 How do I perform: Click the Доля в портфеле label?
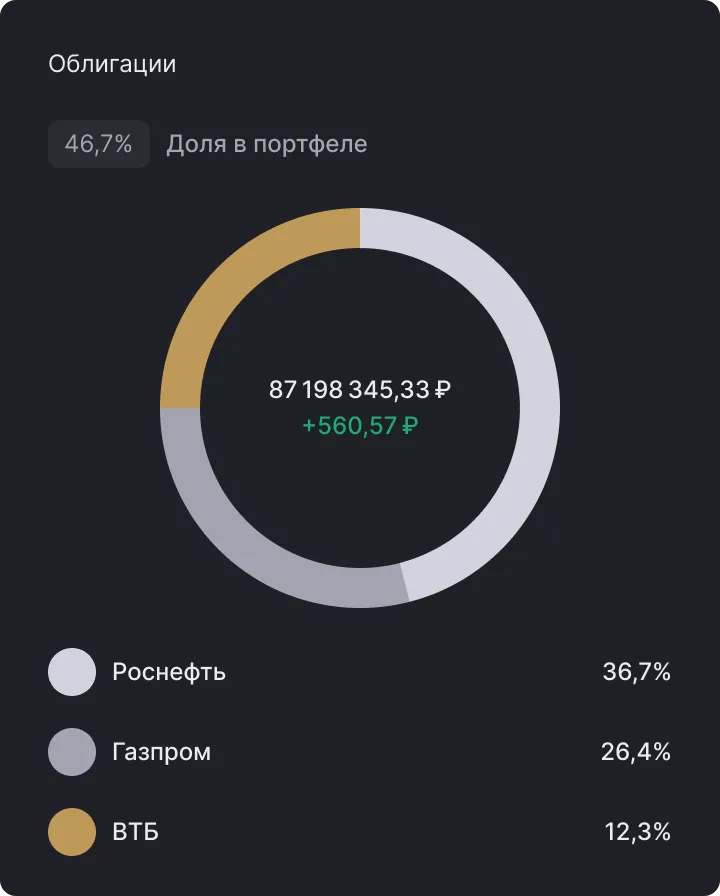[267, 144]
